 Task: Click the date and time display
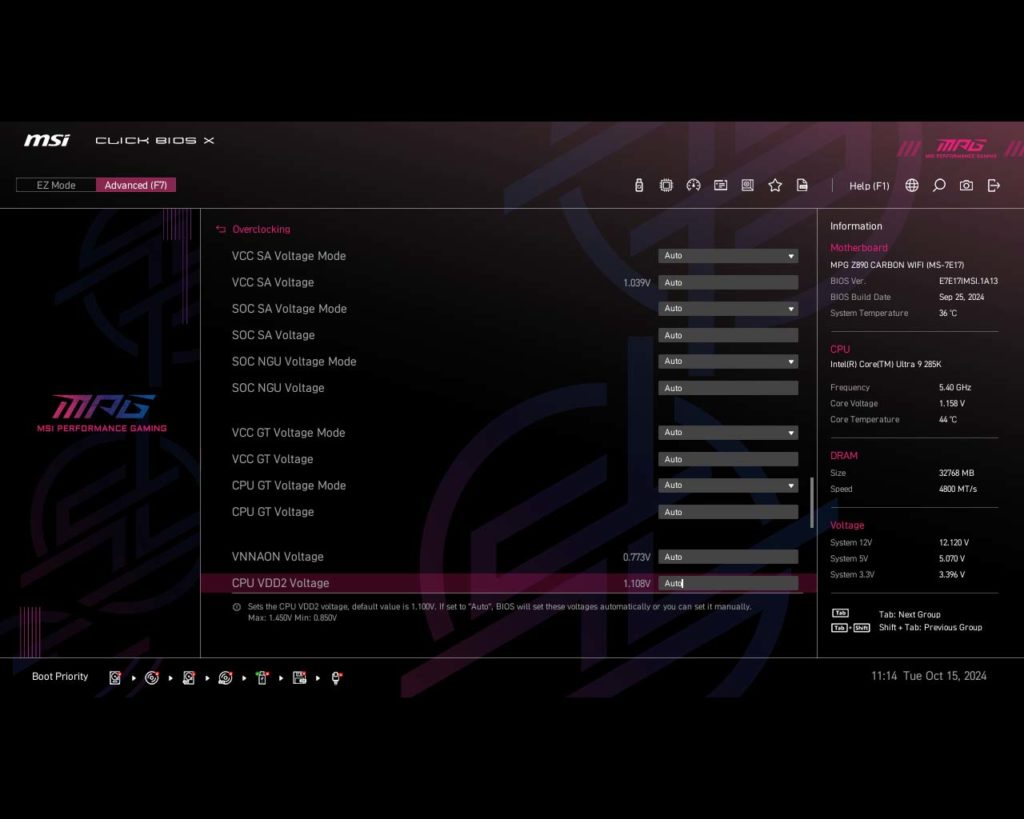click(929, 676)
